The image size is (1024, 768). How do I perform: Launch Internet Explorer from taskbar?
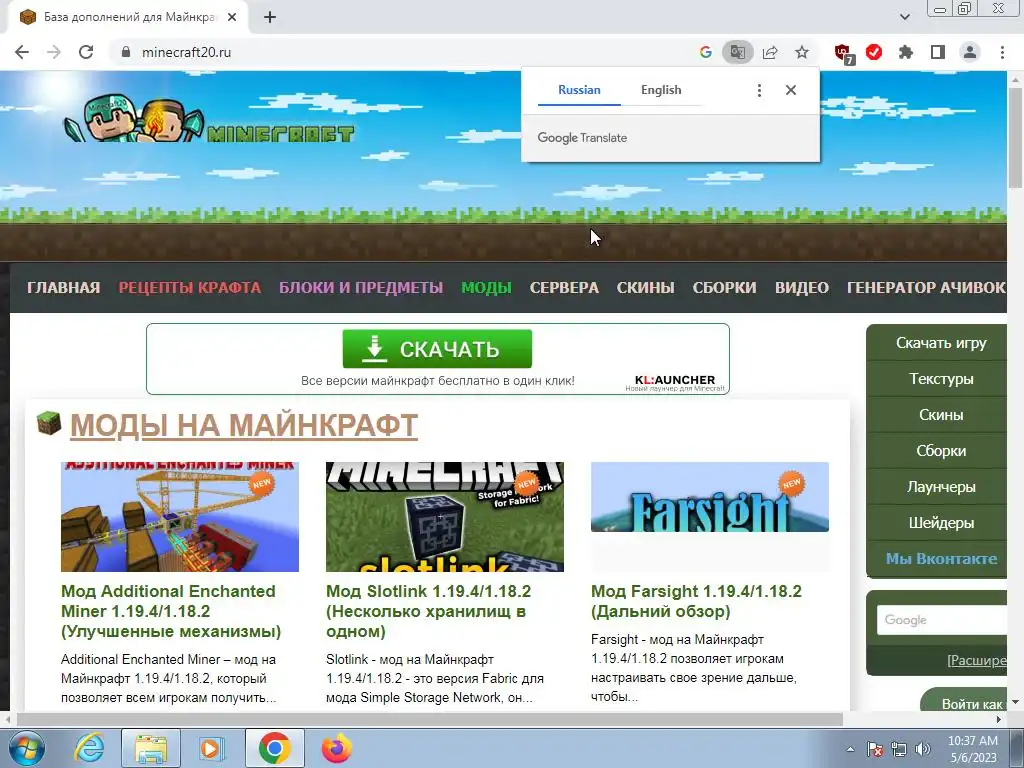point(89,748)
